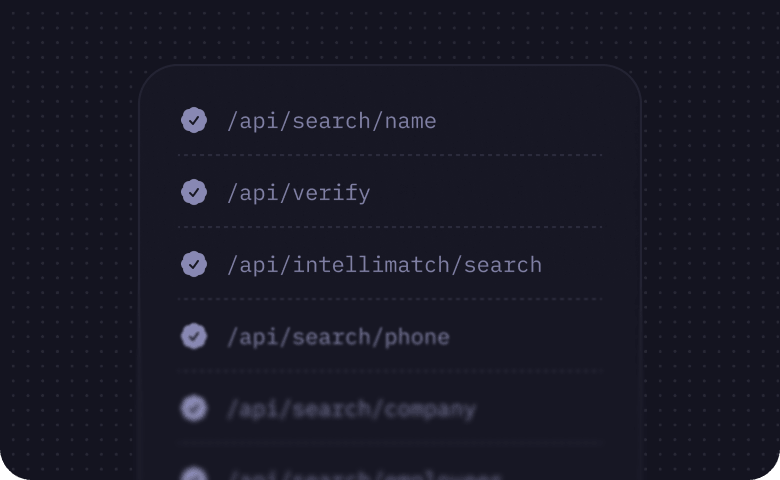This screenshot has width=780, height=480.
Task: Click the verified badge next to /api/verify
Action: tap(194, 192)
